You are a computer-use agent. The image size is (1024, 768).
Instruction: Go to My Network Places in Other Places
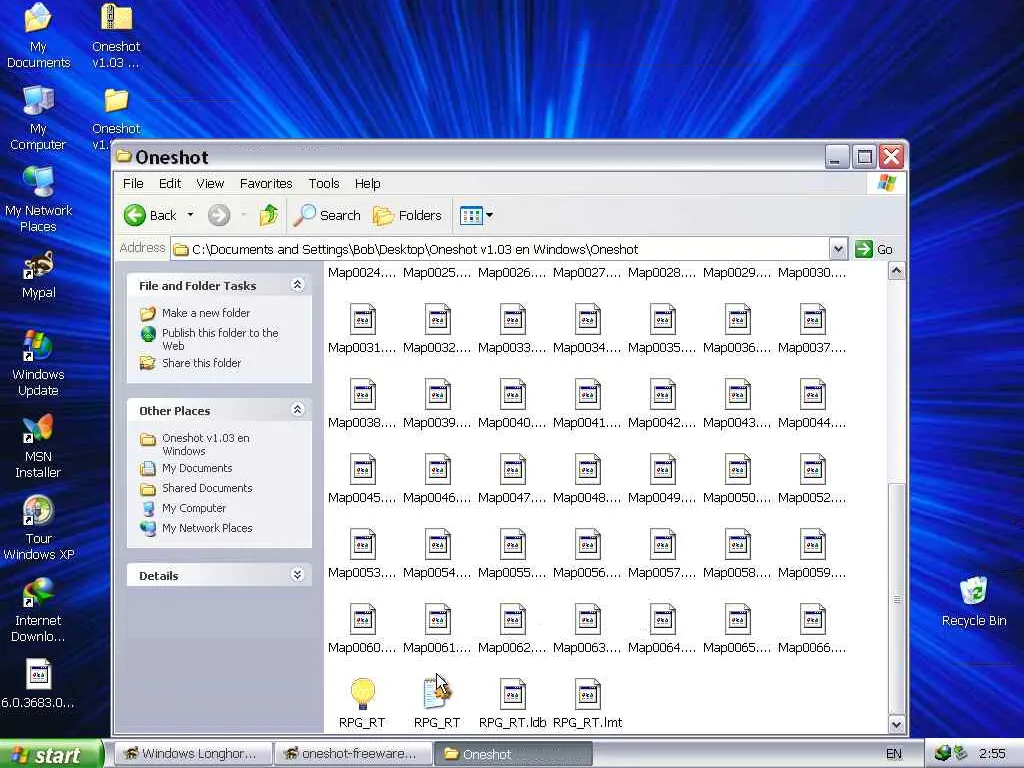click(207, 528)
